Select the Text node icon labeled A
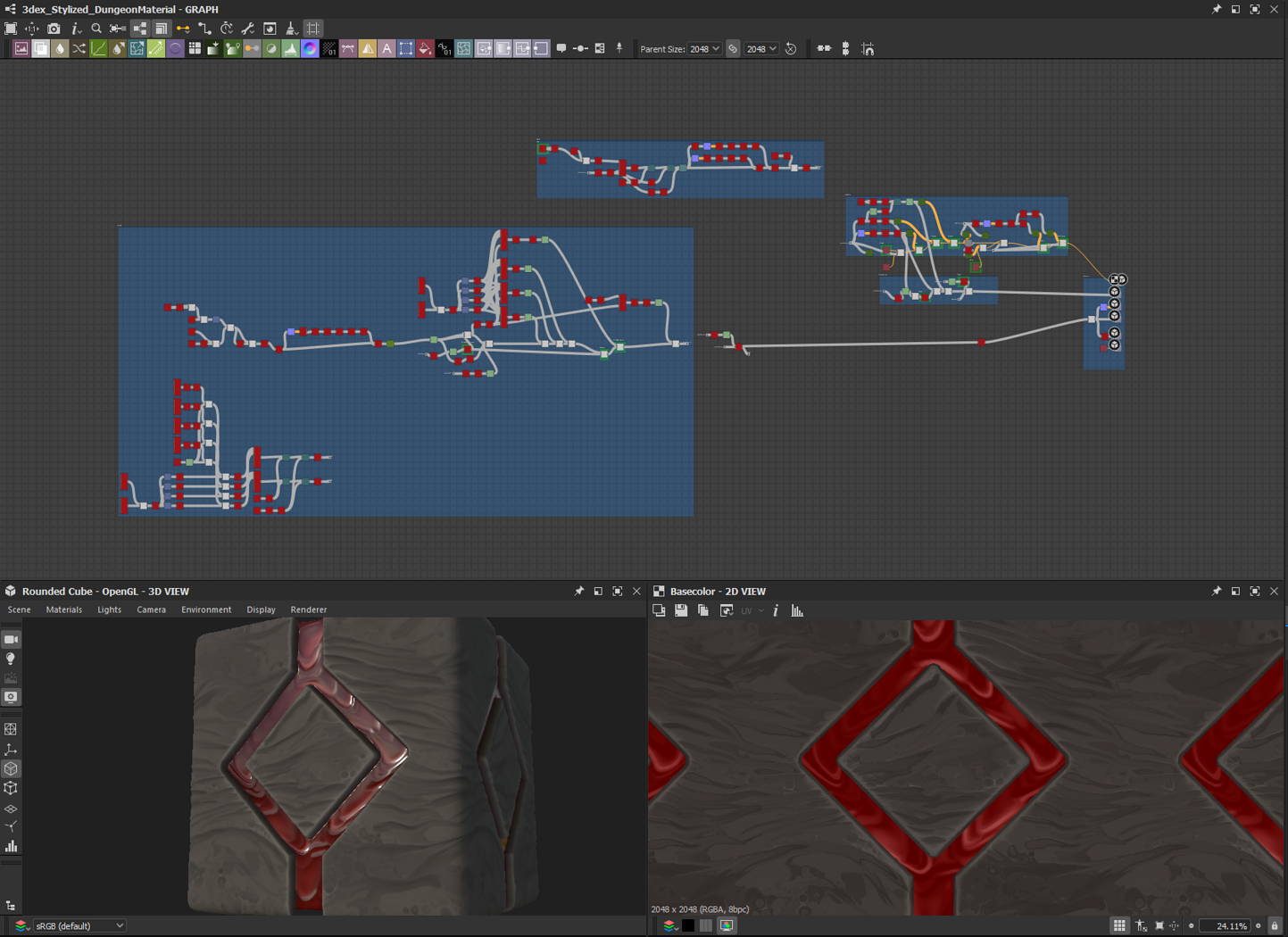 point(386,49)
